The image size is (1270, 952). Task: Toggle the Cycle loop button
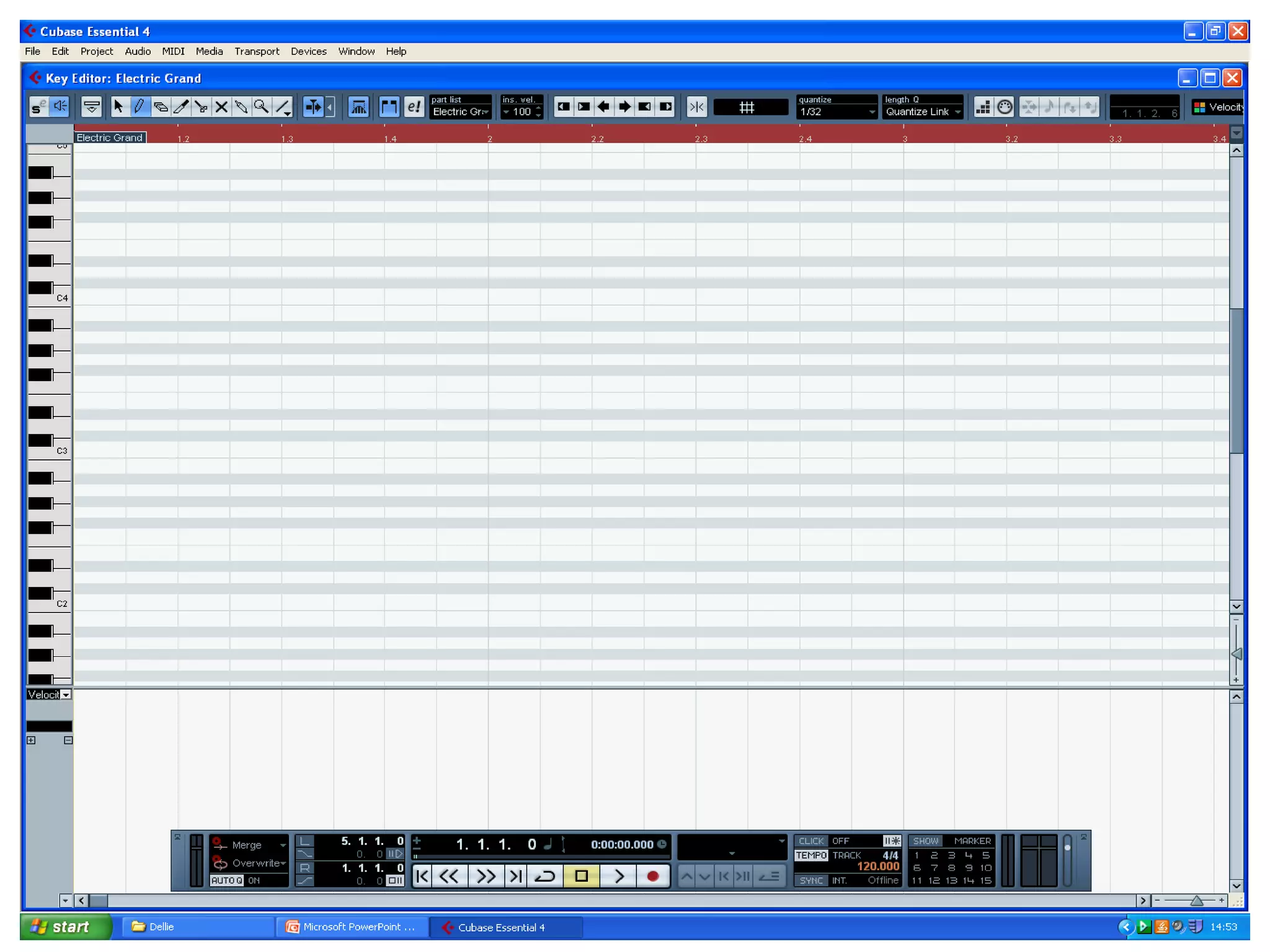(x=544, y=876)
